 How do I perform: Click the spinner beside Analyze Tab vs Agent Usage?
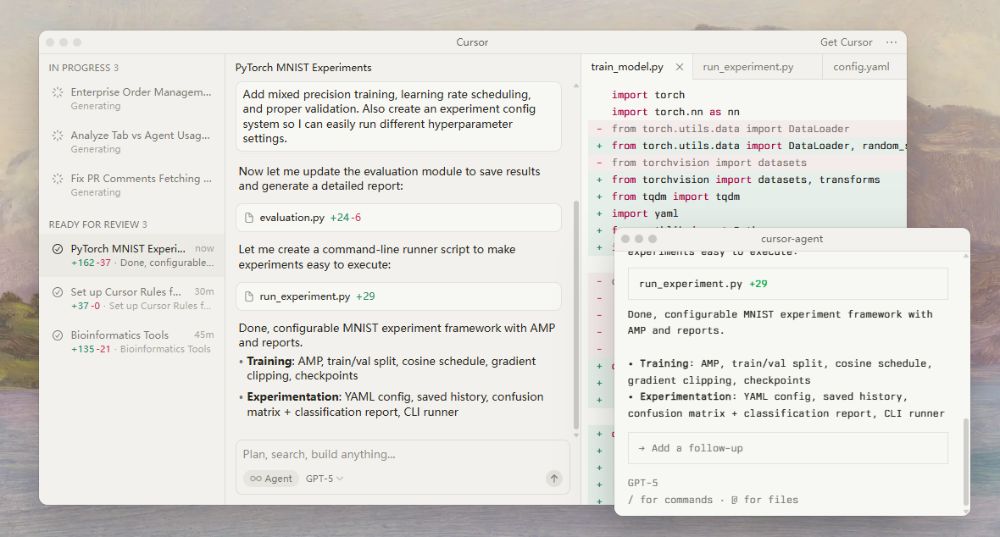[57, 135]
